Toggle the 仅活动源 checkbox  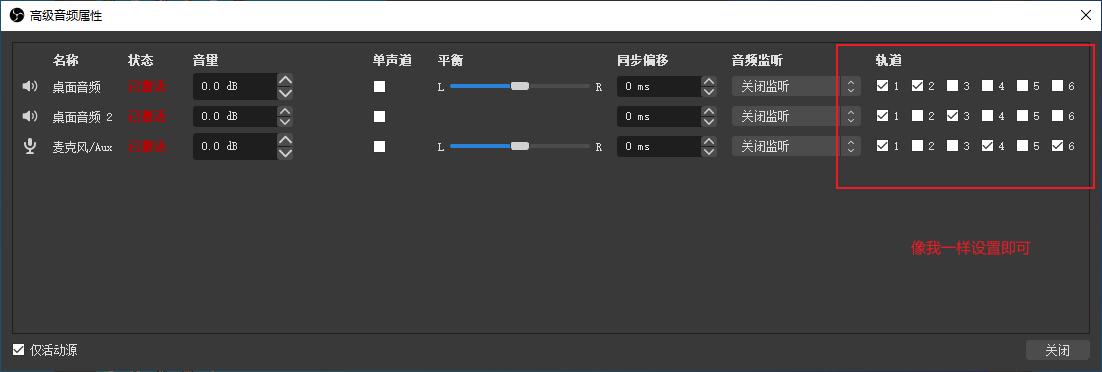(x=18, y=349)
